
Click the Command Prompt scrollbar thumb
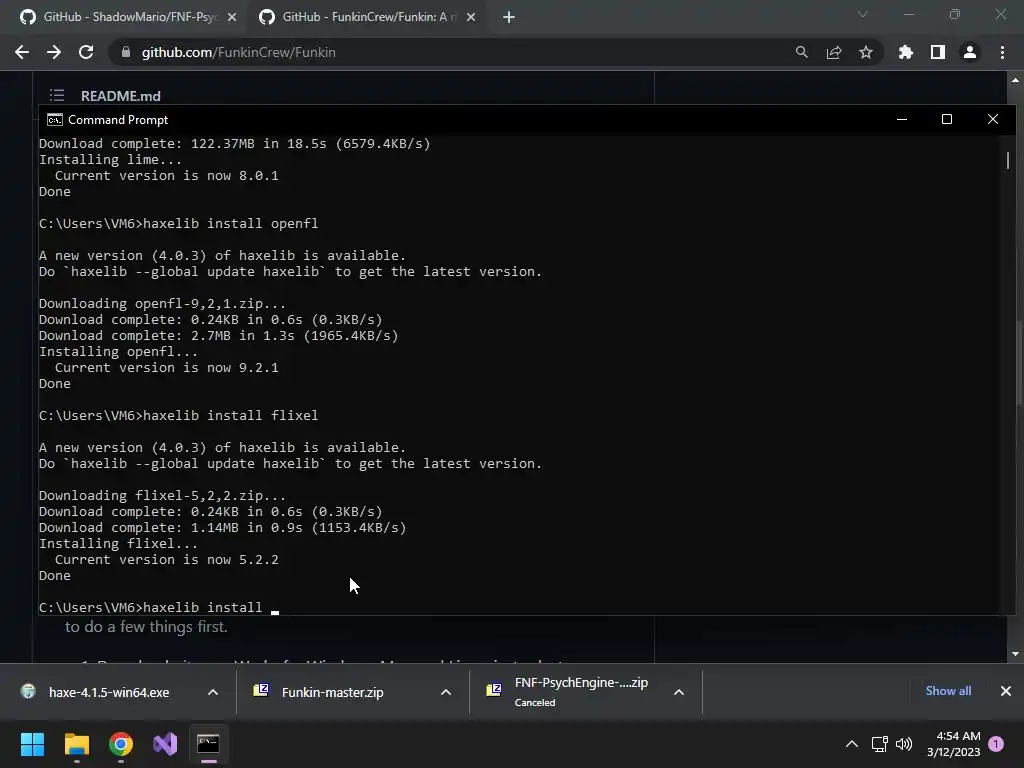click(1008, 160)
